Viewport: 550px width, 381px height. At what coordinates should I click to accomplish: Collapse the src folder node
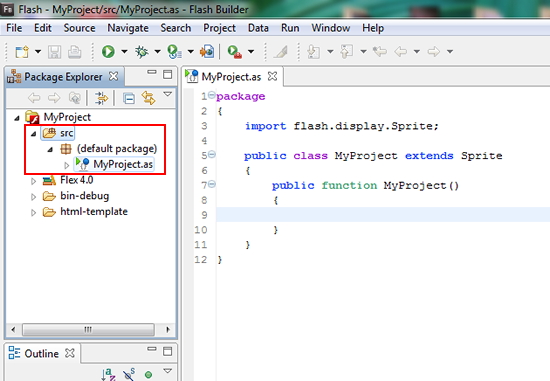pos(33,134)
